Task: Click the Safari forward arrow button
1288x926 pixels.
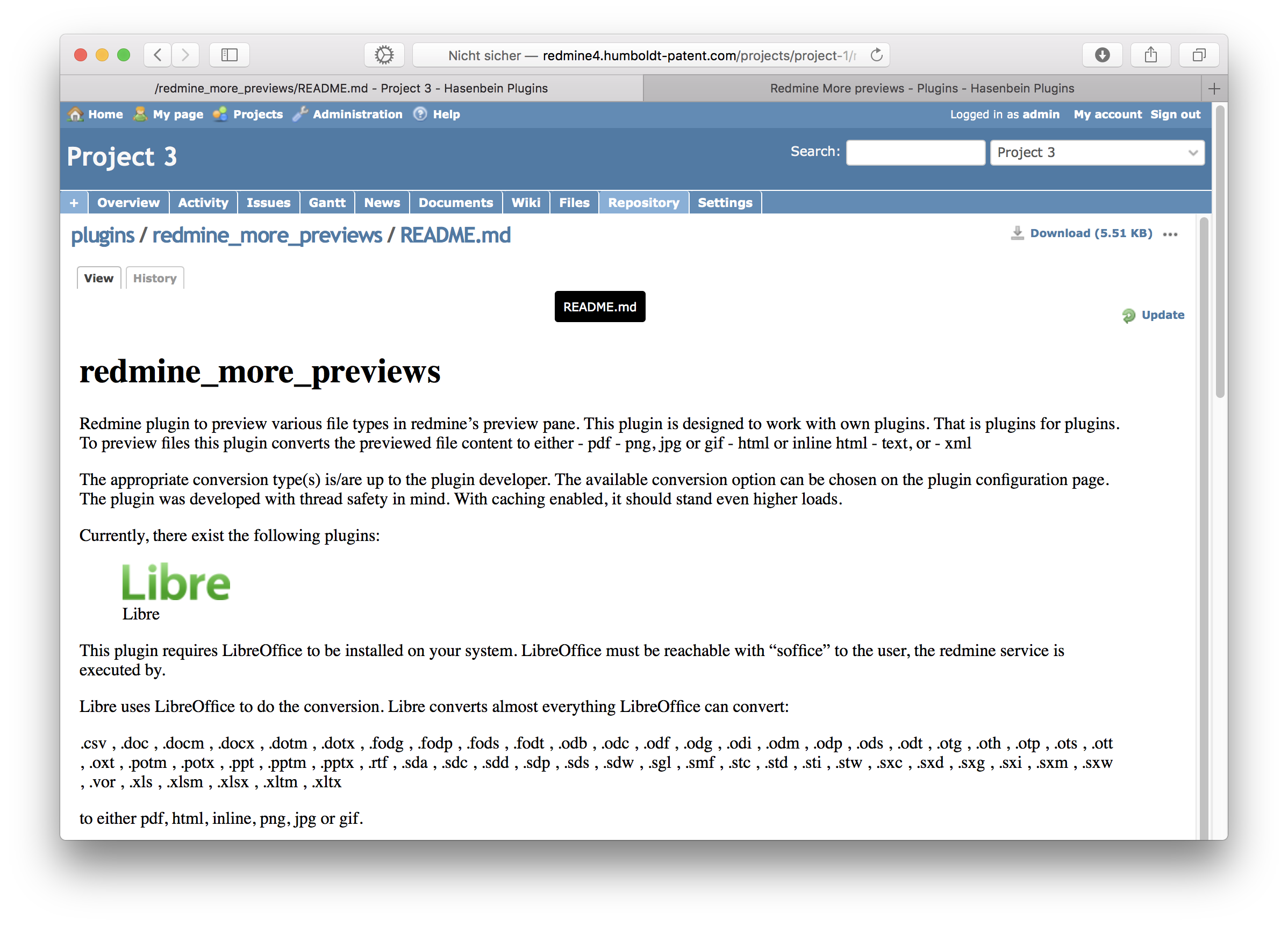Action: pyautogui.click(x=185, y=55)
